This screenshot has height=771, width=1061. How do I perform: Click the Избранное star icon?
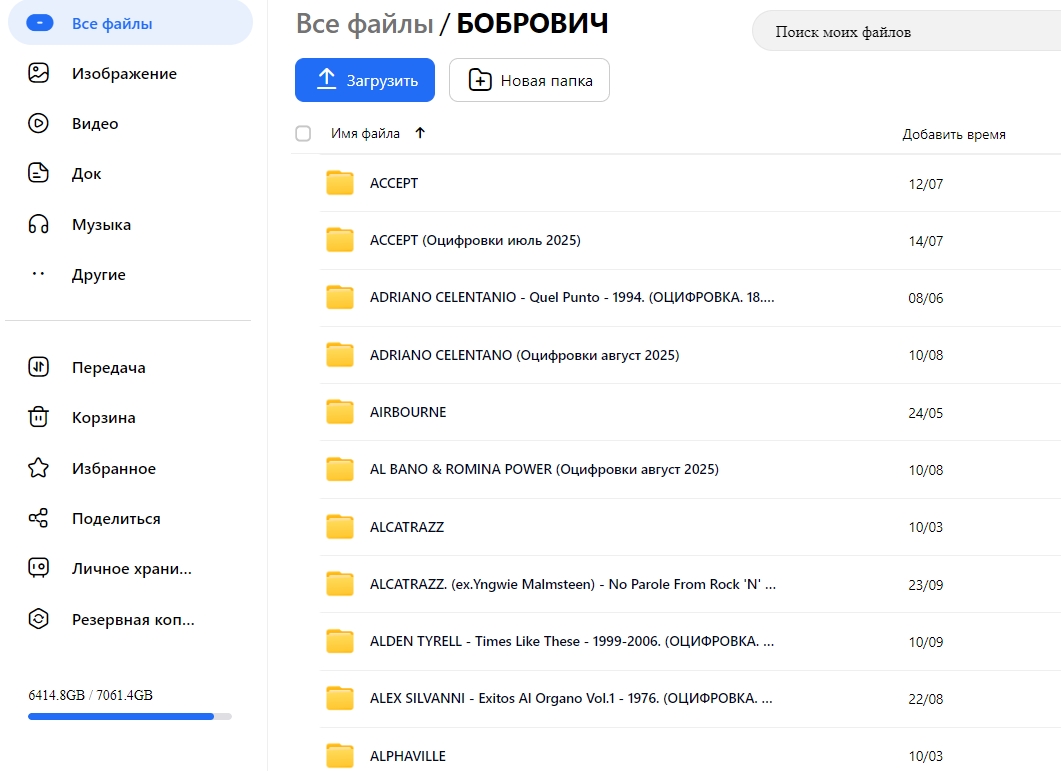(x=39, y=468)
